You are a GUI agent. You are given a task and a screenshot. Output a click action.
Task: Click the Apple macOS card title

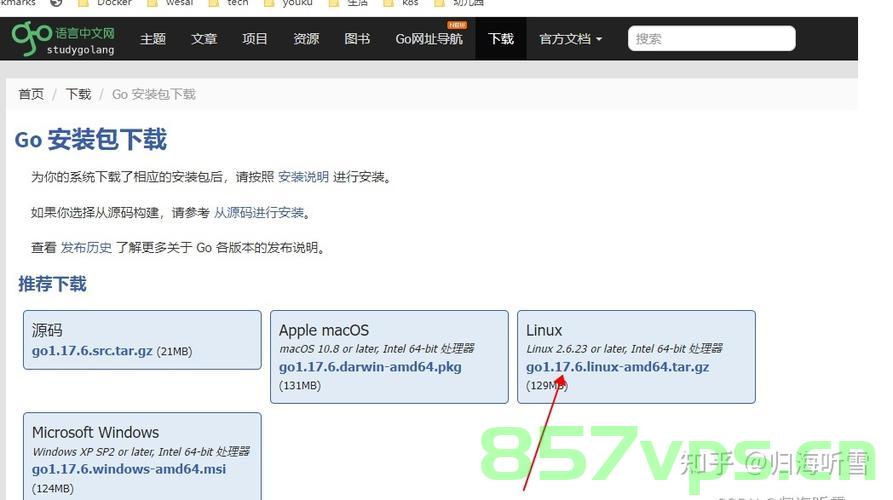click(x=323, y=330)
